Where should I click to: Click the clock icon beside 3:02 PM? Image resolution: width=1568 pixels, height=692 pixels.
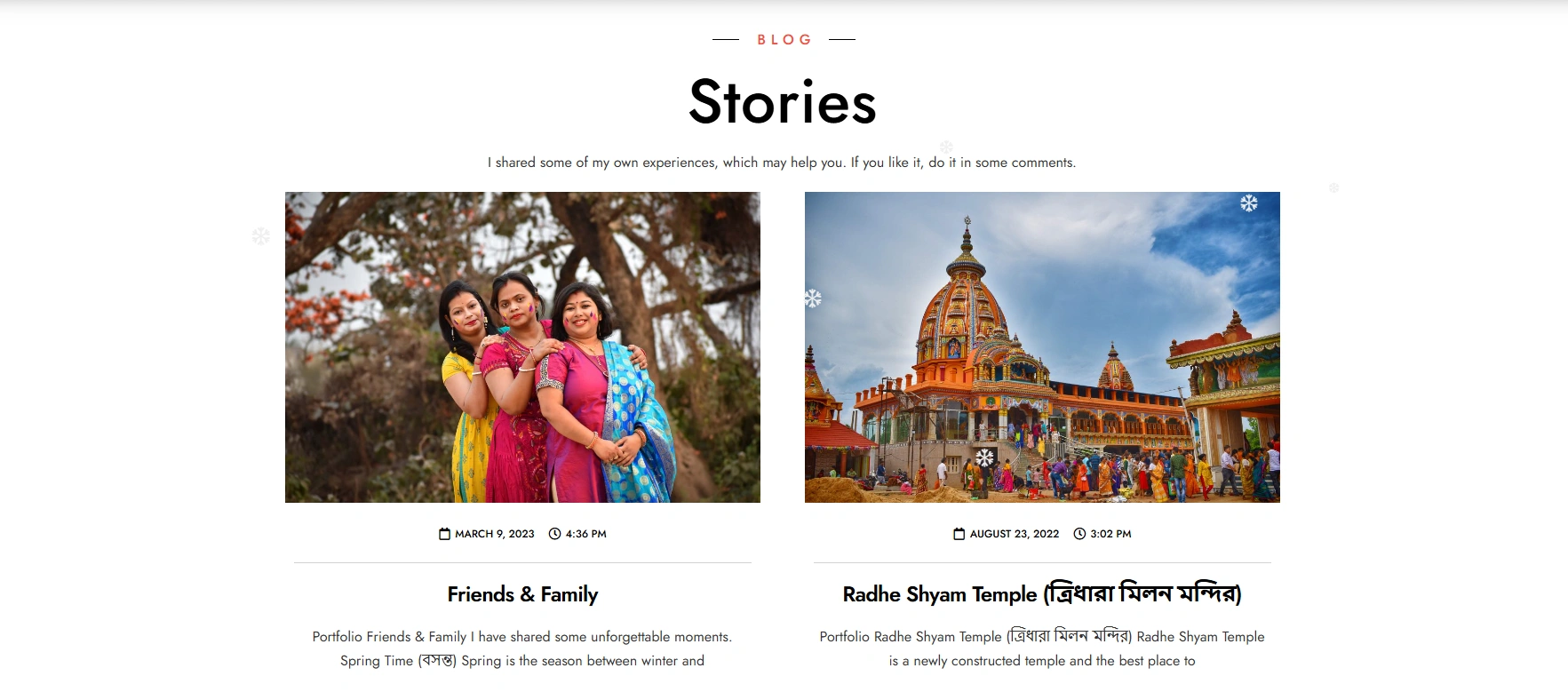point(1079,534)
